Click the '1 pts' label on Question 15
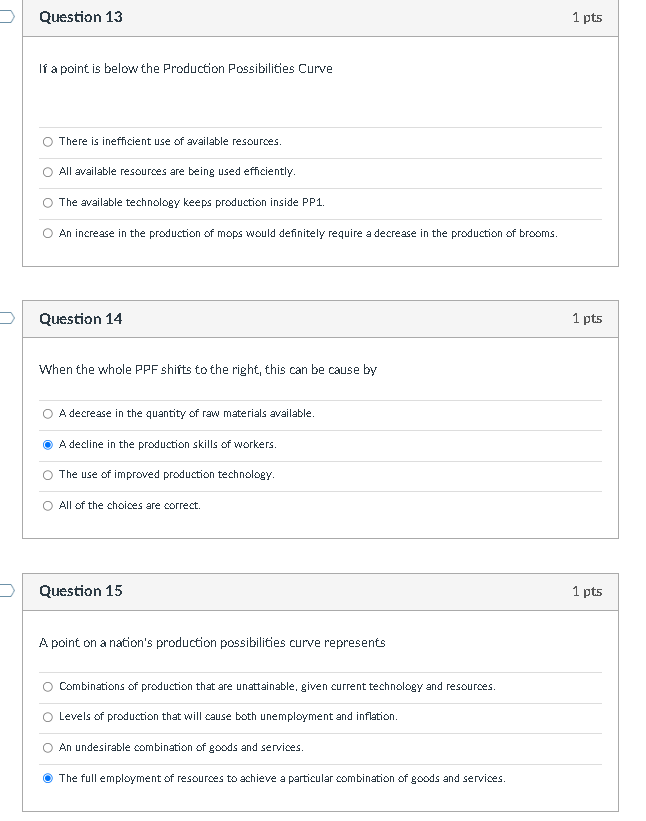Viewport: 646px width, 821px height. click(587, 591)
